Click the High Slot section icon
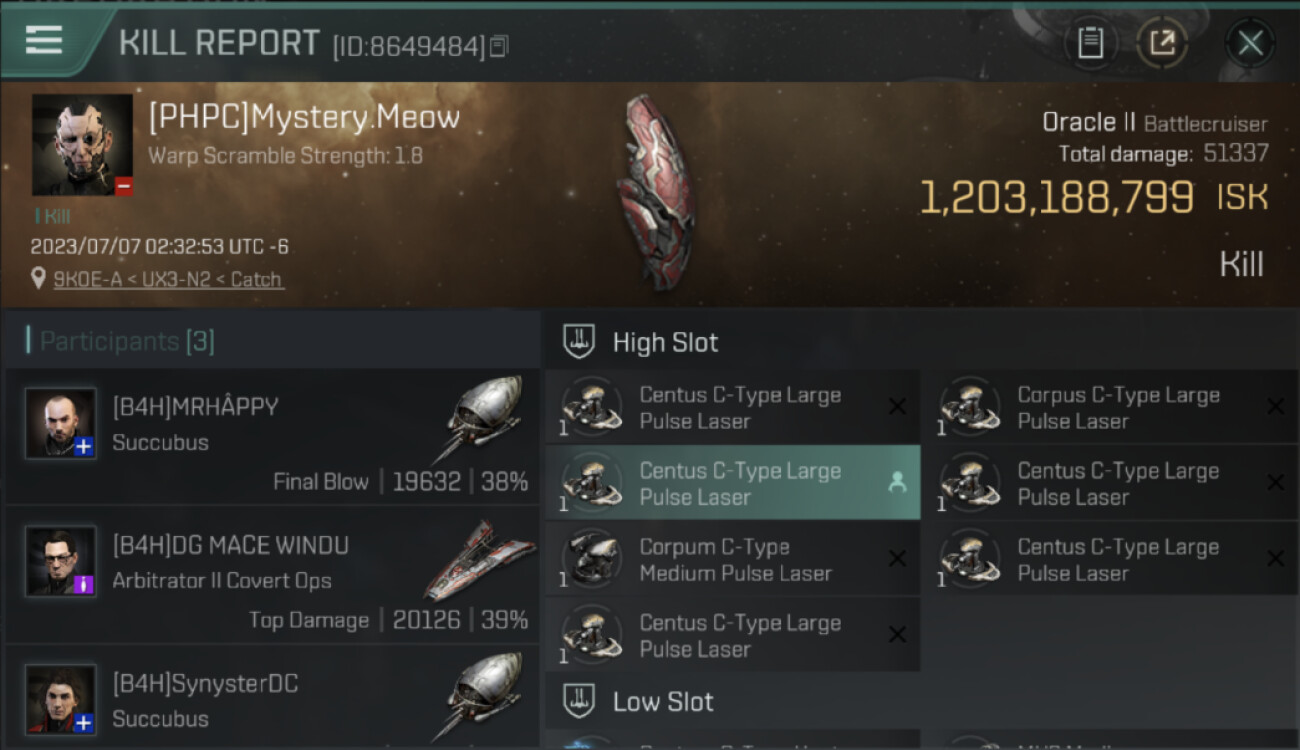This screenshot has height=750, width=1300. point(579,342)
